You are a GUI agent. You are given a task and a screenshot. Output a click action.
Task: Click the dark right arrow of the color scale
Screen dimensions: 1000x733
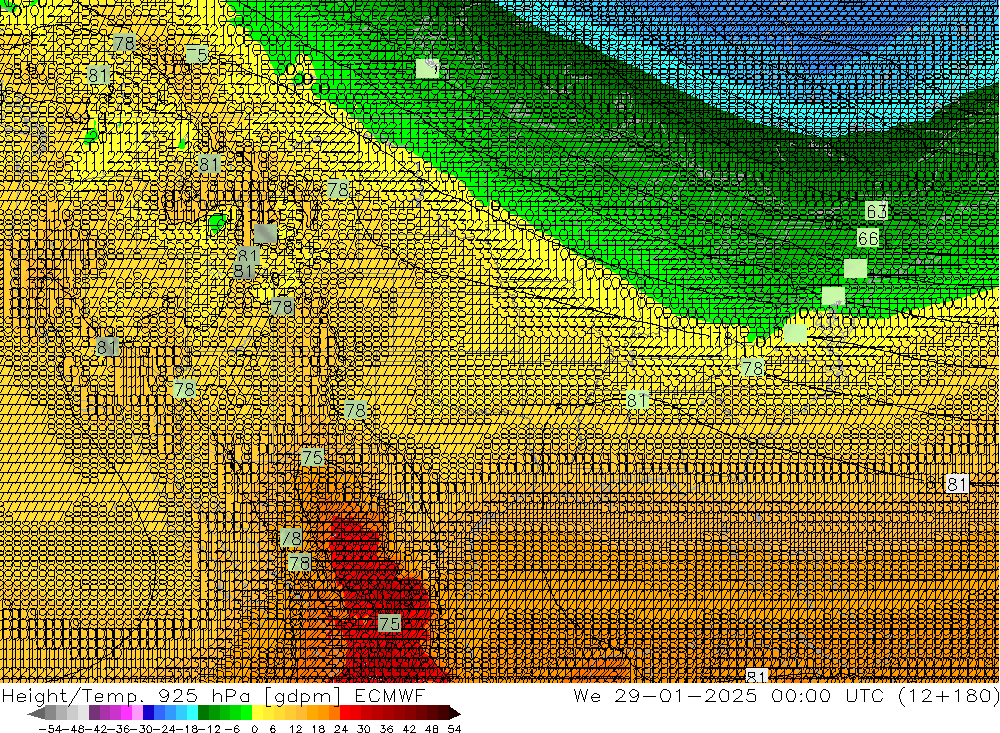pyautogui.click(x=455, y=713)
